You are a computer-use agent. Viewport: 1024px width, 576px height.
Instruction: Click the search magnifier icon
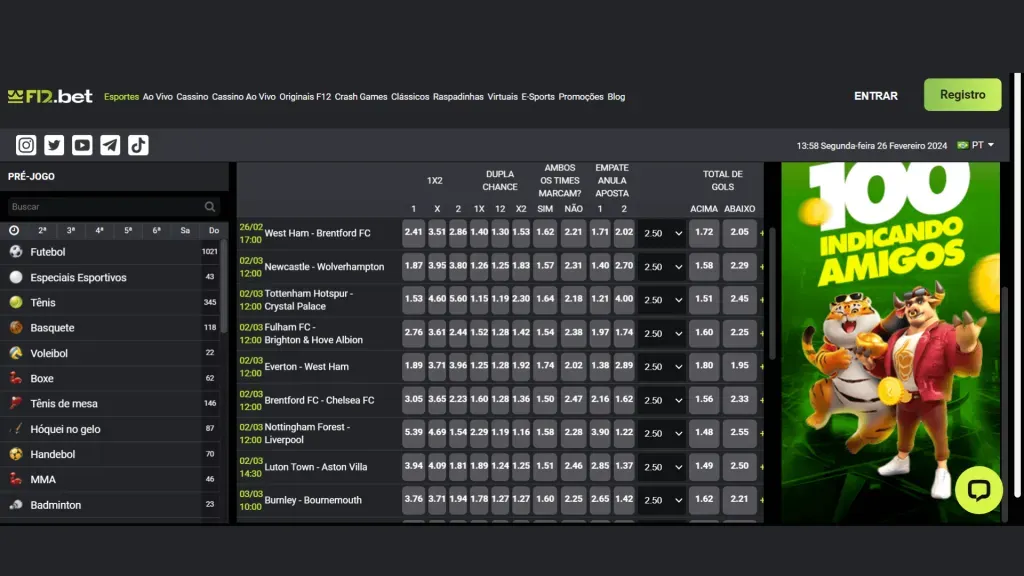click(x=210, y=207)
